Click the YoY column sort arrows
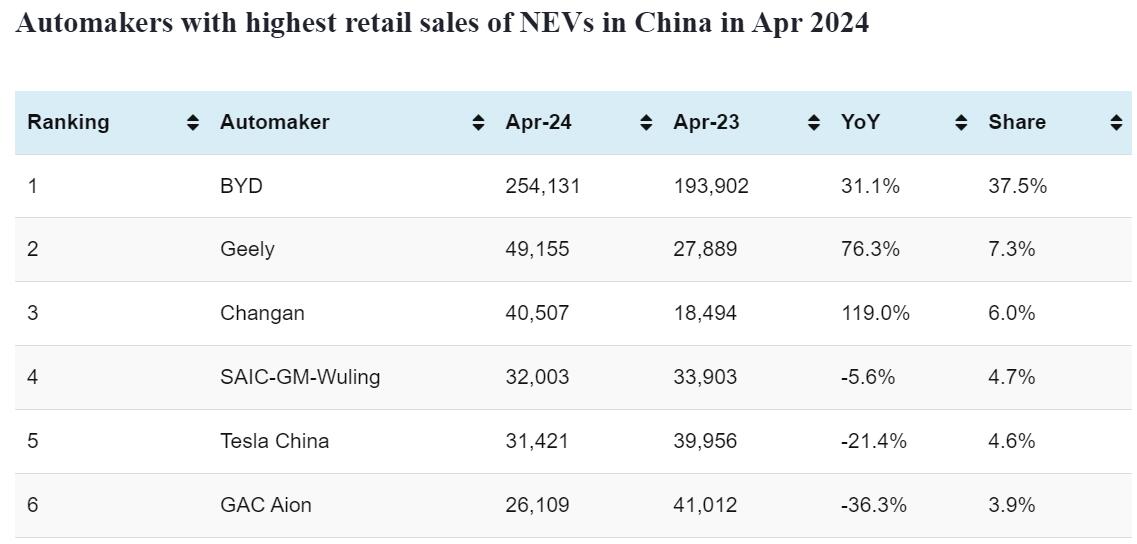 pyautogui.click(x=961, y=123)
